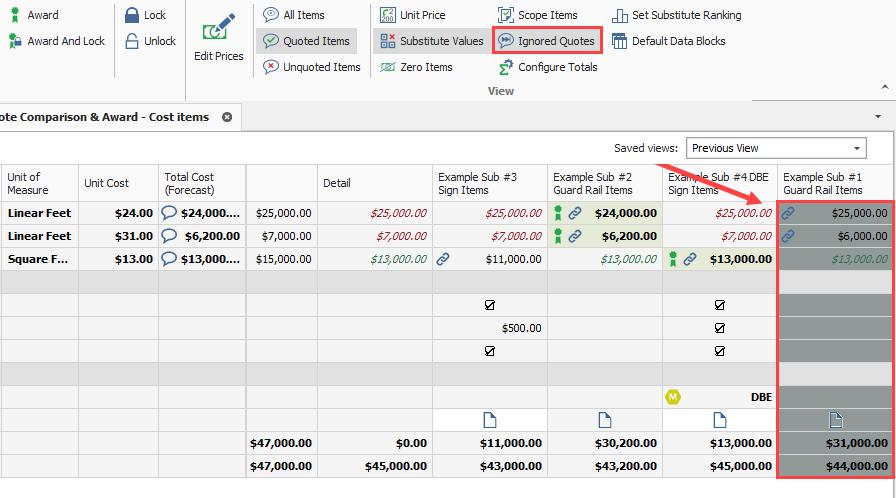Open Configure Totals

point(548,67)
